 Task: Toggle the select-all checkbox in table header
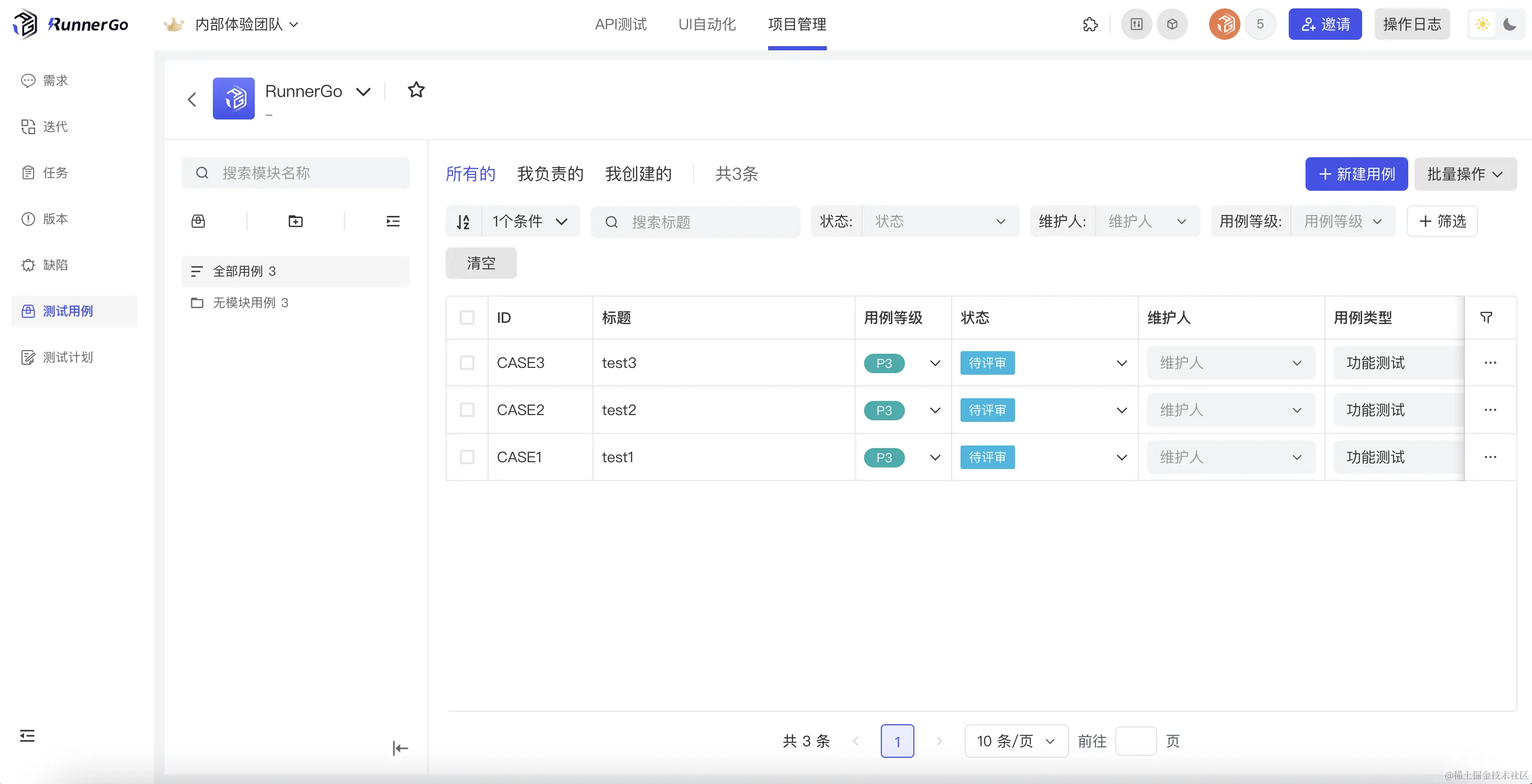point(467,318)
